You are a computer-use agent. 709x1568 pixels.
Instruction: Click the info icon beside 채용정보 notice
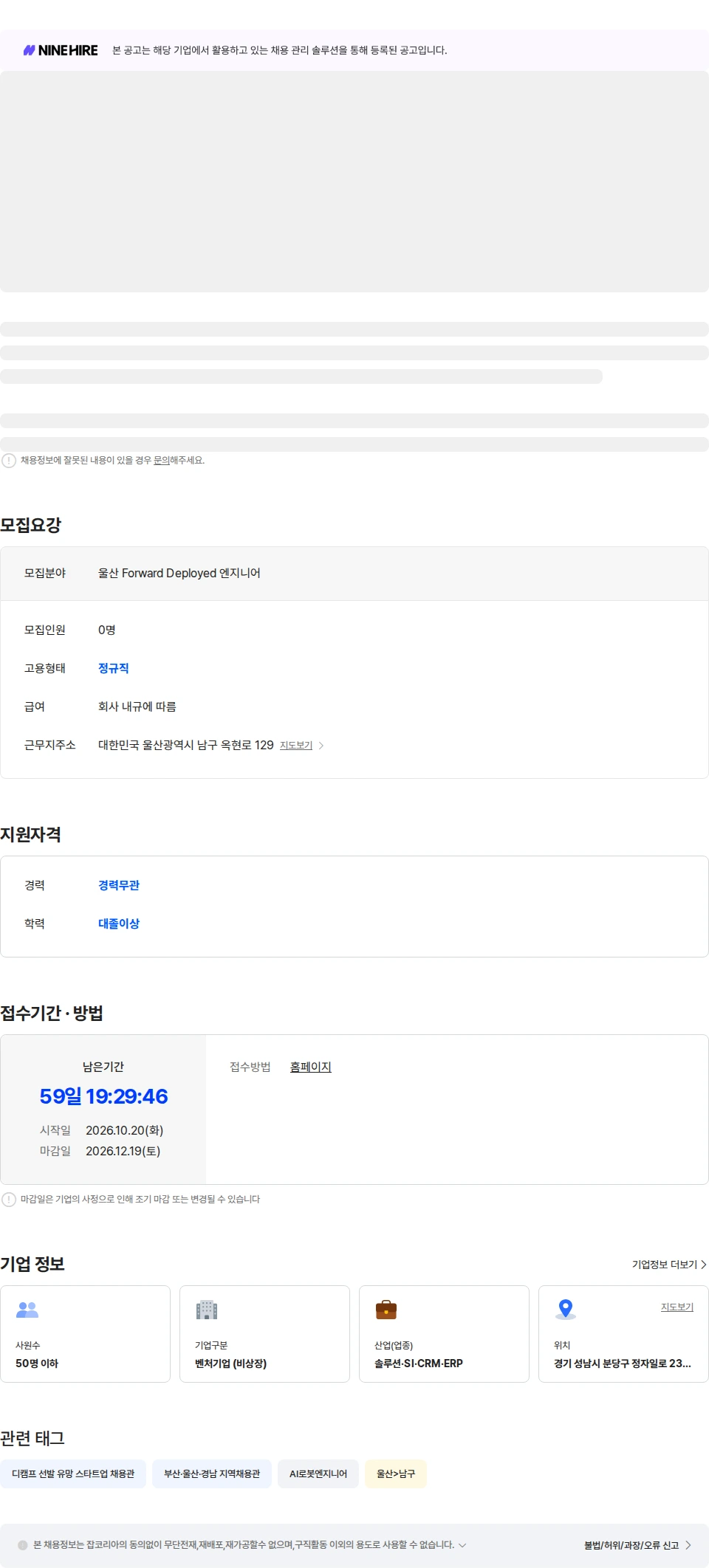coord(9,461)
